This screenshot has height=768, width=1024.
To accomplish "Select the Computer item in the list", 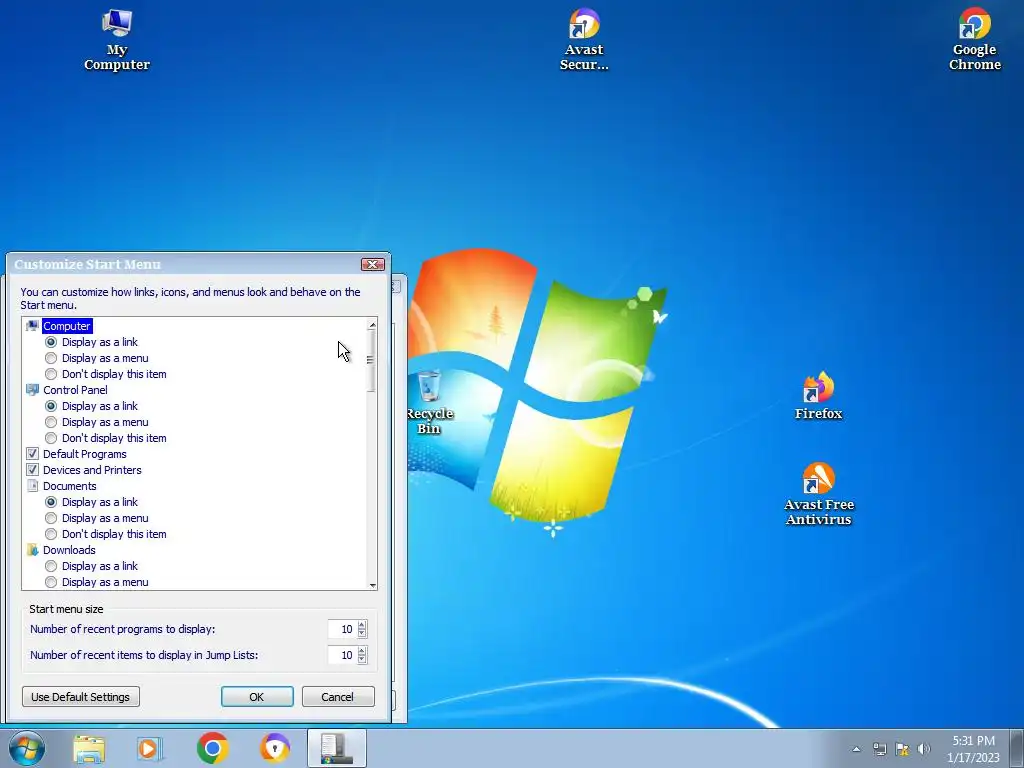I will point(67,326).
